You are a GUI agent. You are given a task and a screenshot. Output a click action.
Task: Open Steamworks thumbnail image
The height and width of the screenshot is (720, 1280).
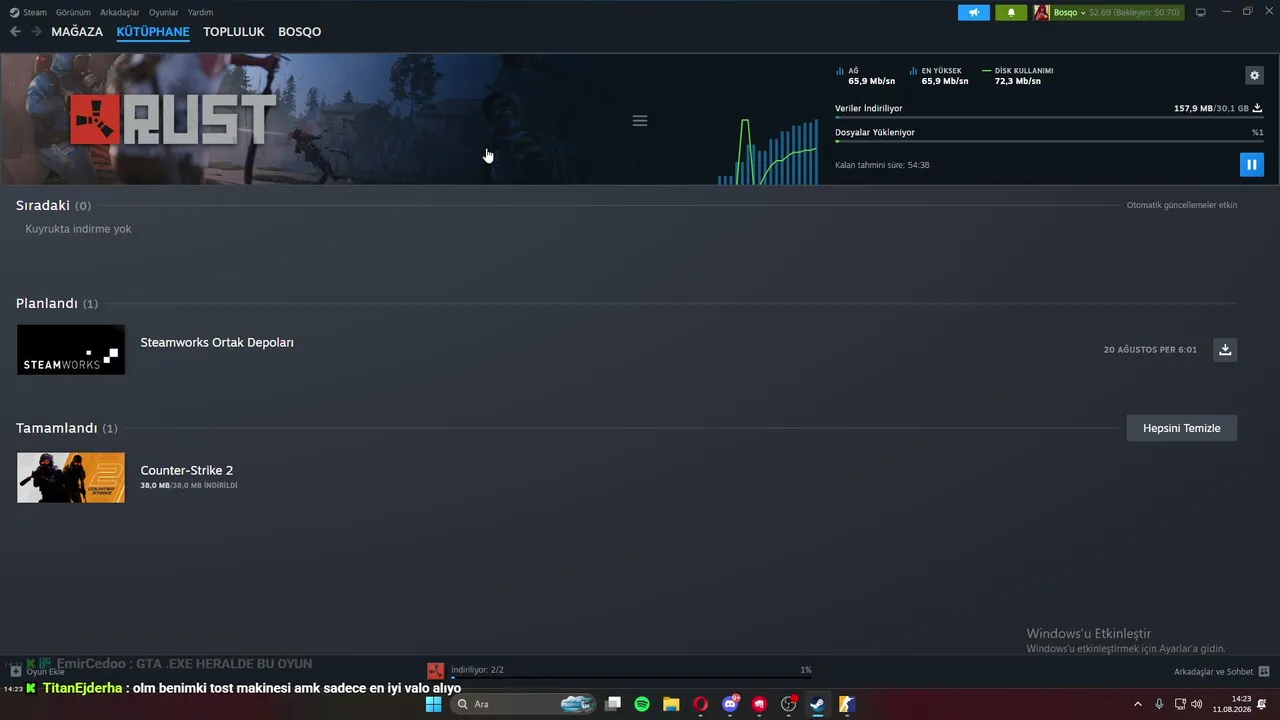tap(71, 350)
